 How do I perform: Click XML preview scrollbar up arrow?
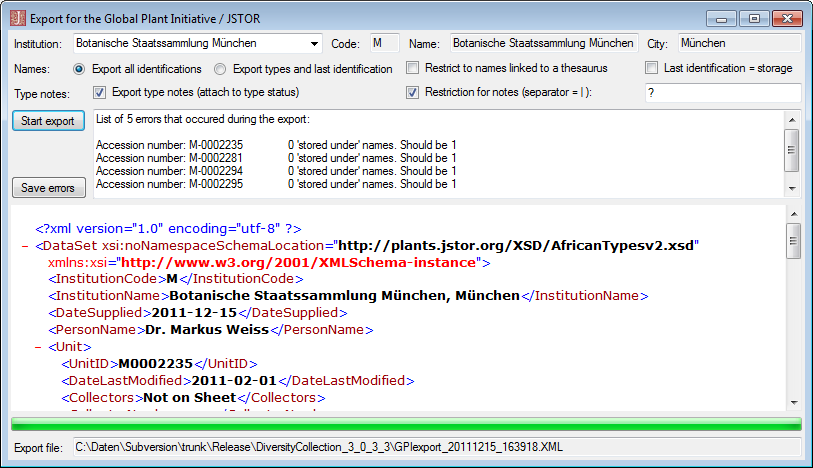794,214
